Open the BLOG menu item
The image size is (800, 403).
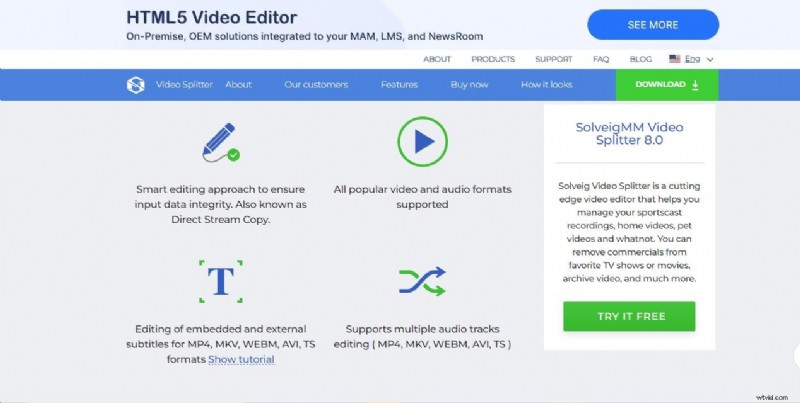[x=641, y=59]
